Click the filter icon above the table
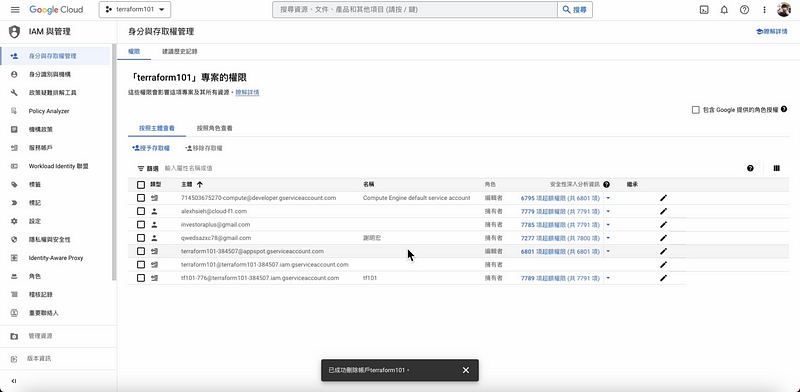 [x=140, y=168]
